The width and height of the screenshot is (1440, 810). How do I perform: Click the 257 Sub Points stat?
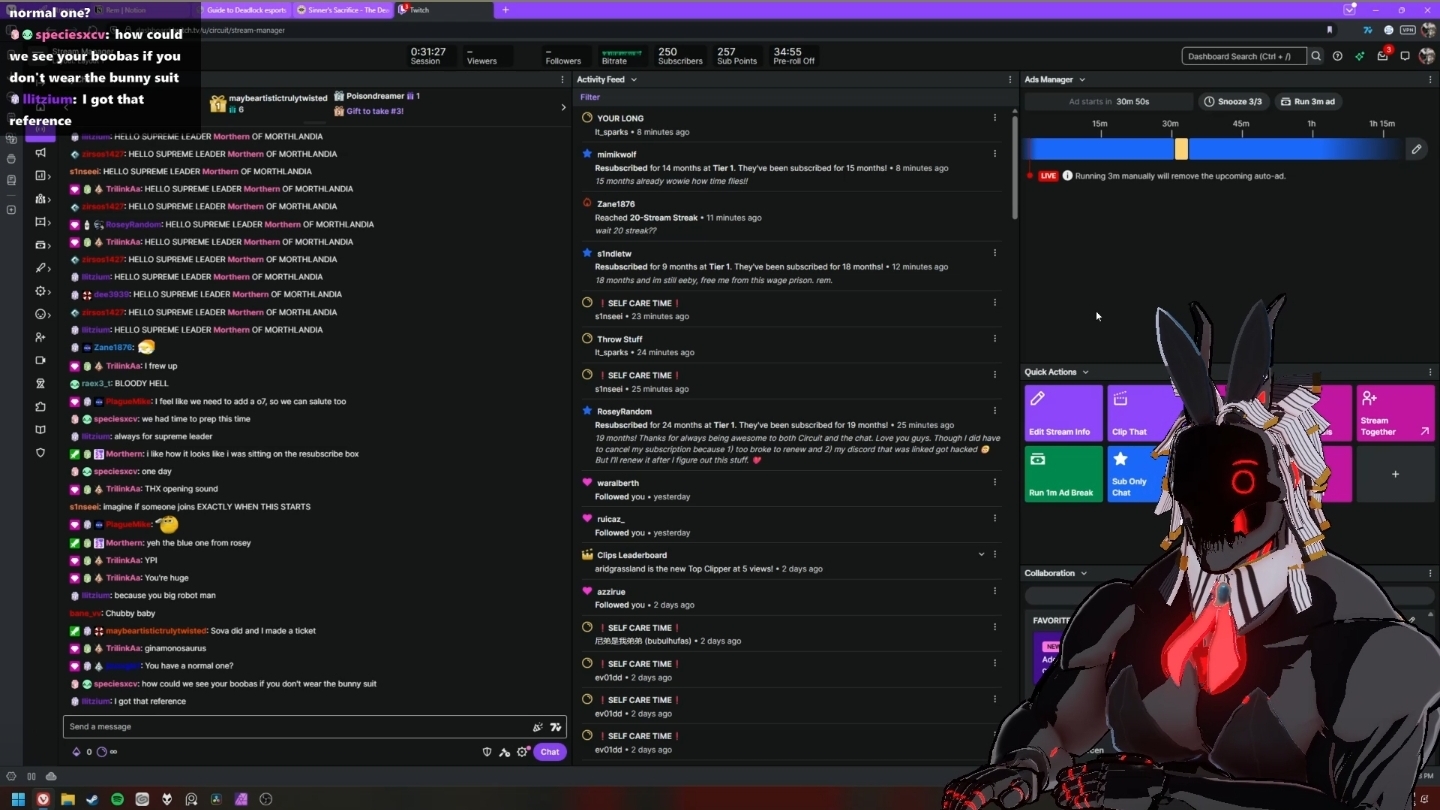[737, 56]
